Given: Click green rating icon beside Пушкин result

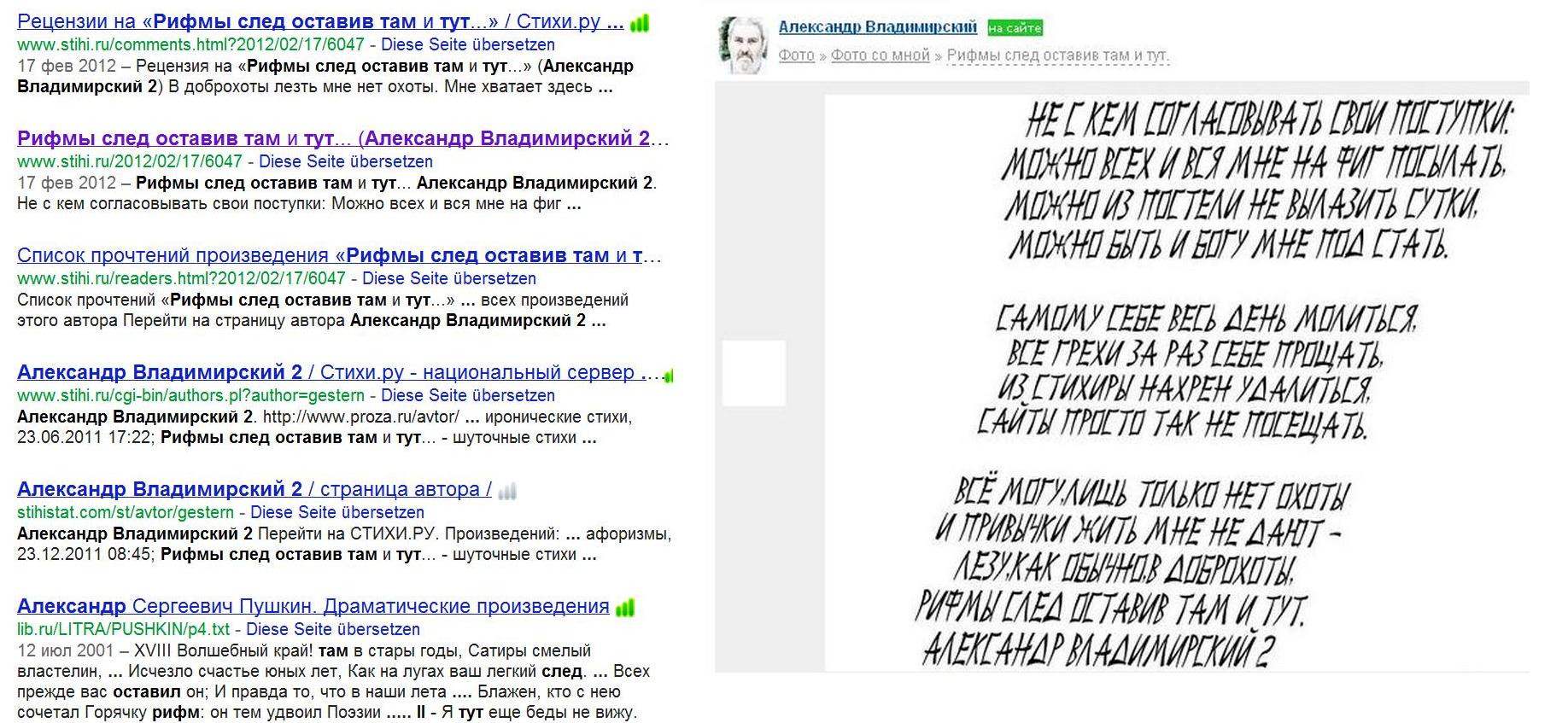Looking at the screenshot, I should (x=625, y=608).
